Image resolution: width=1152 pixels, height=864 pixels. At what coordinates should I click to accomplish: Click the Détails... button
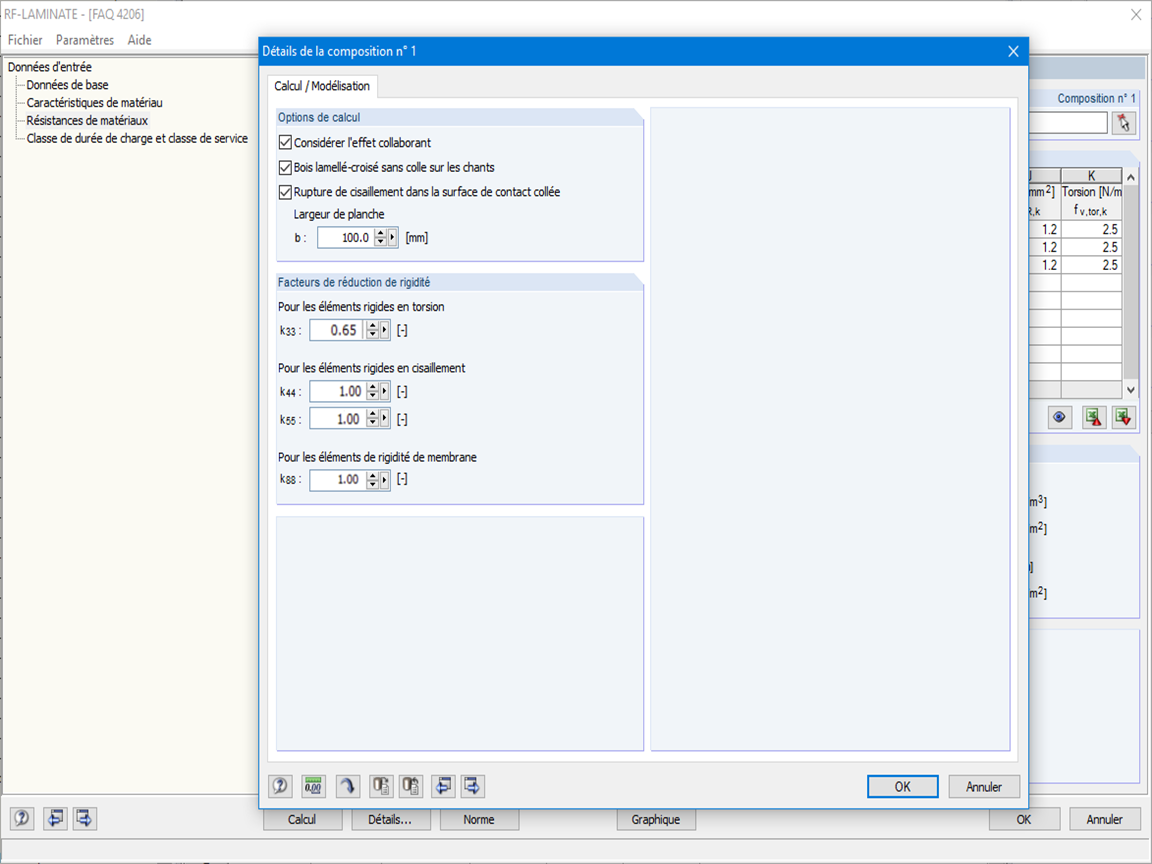[390, 819]
